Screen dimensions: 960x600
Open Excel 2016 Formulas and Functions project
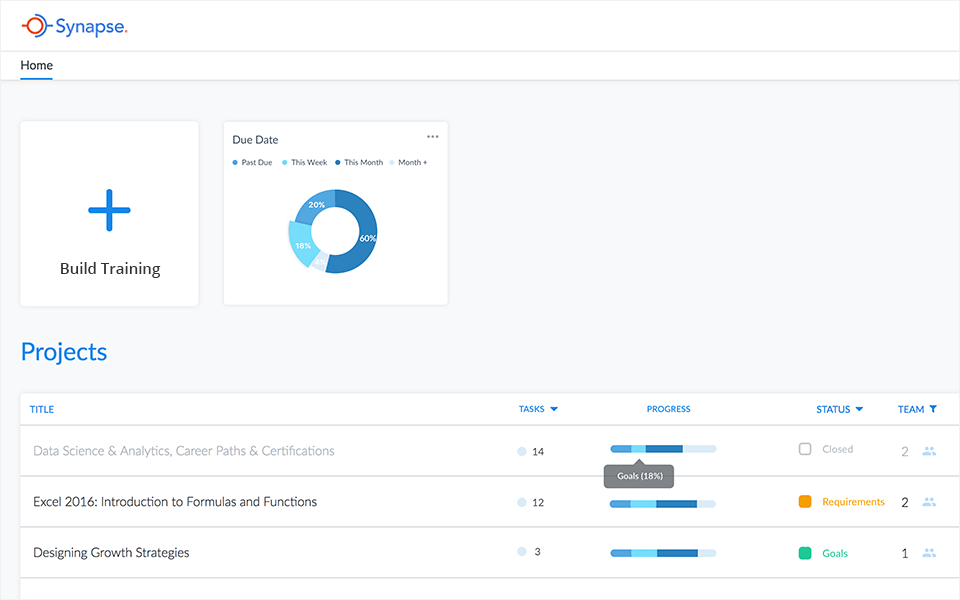click(x=175, y=502)
